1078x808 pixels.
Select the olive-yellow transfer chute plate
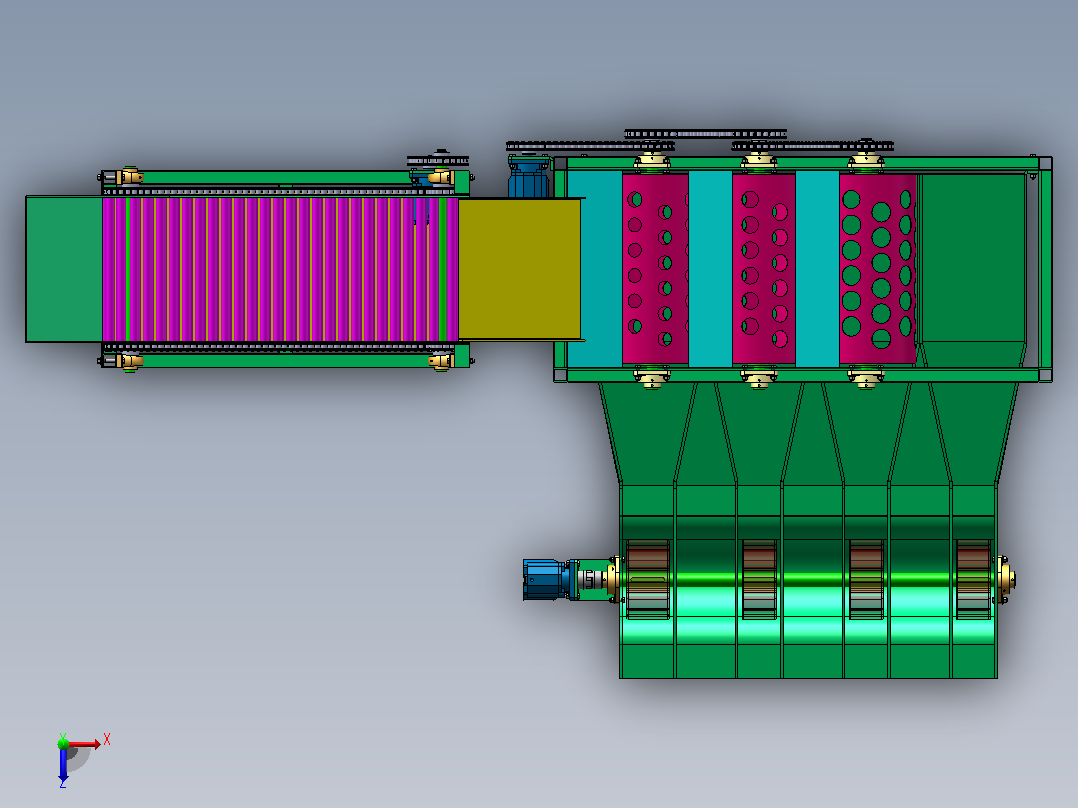(x=520, y=269)
